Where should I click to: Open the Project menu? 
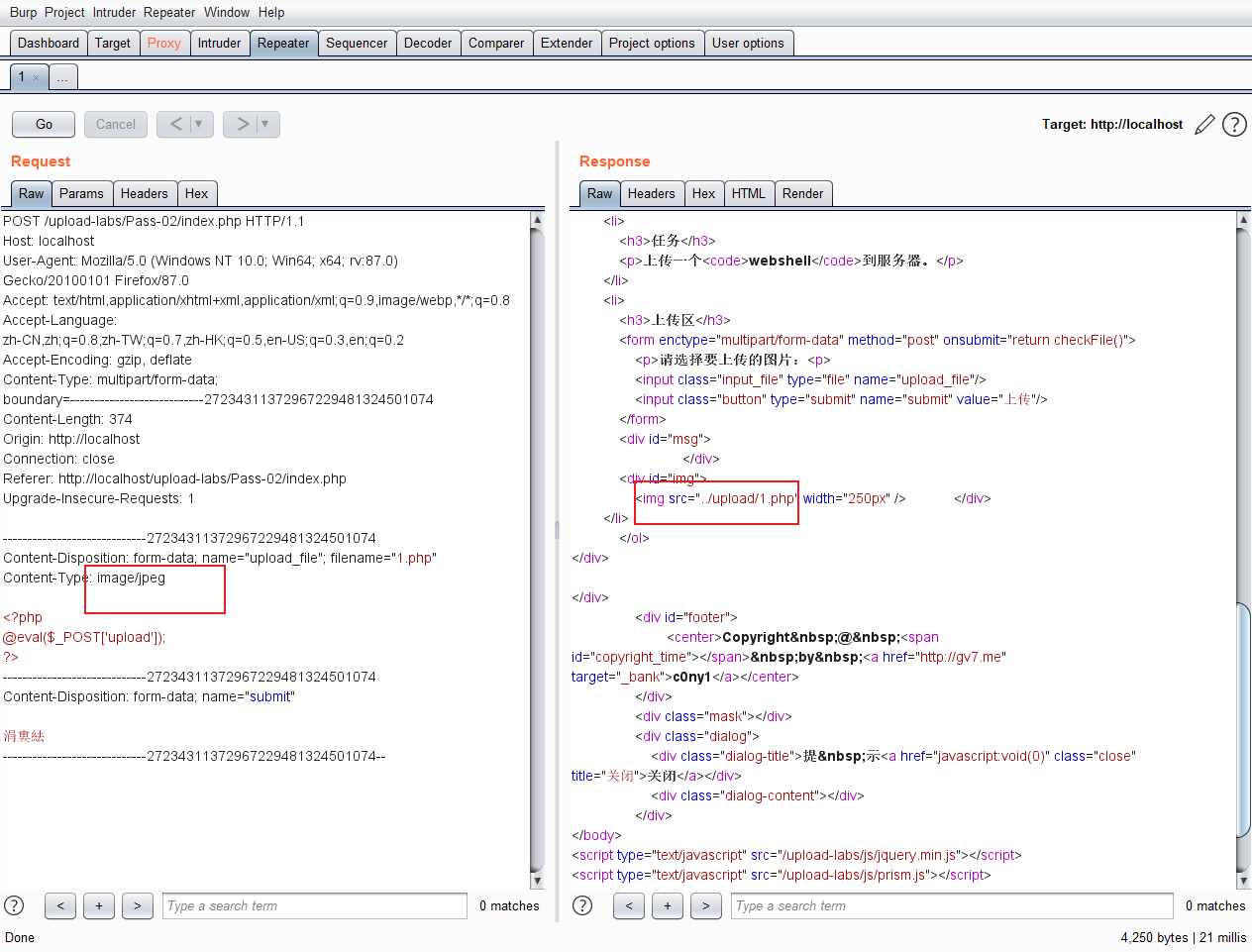click(64, 12)
